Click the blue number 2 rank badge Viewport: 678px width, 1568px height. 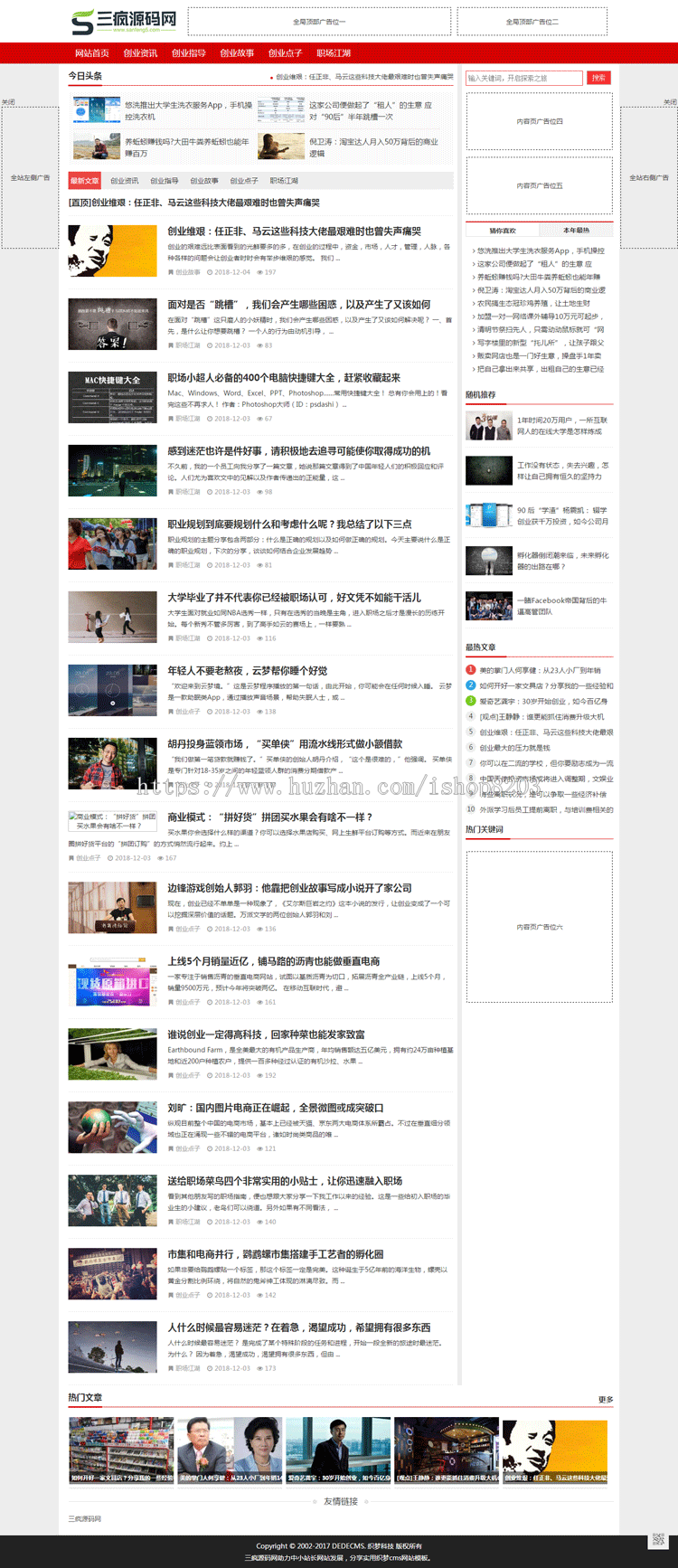point(470,685)
